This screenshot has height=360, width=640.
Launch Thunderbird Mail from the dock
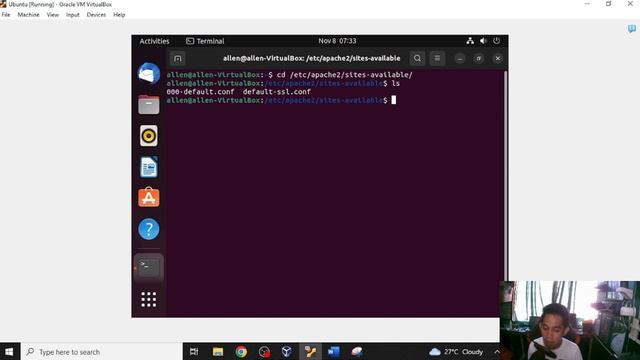coord(149,73)
